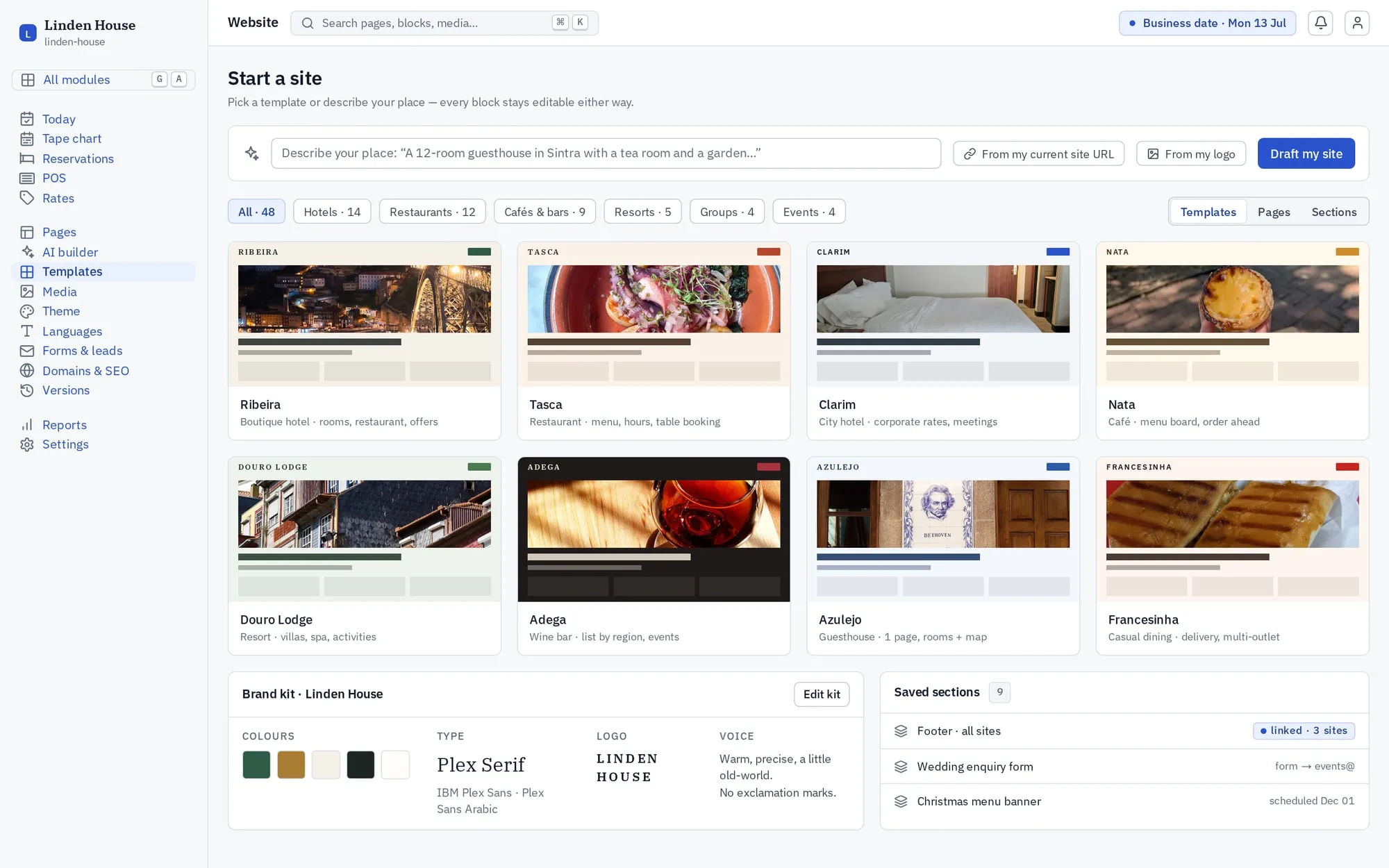Open Reservations in the sidebar
This screenshot has width=1389, height=868.
coord(103,158)
